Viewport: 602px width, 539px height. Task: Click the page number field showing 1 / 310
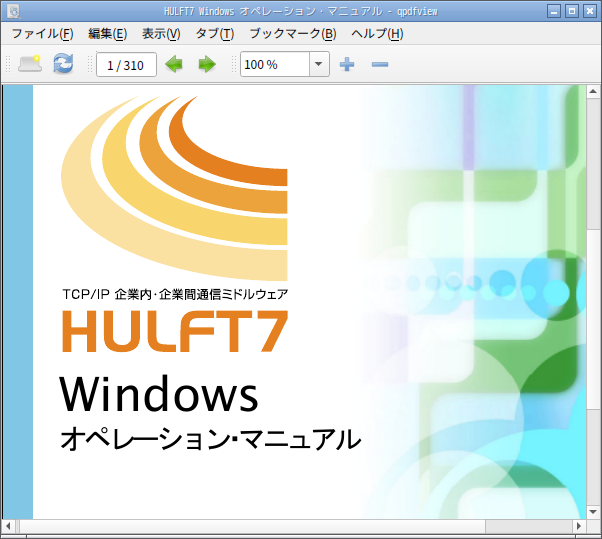coord(126,64)
